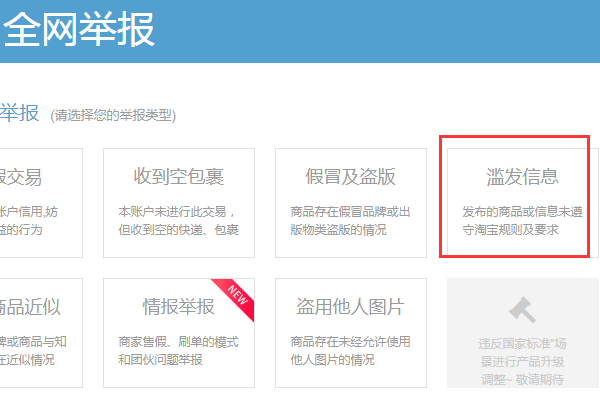The height and width of the screenshot is (400, 600).
Task: Click the 全网举报 page header title
Action: [79, 29]
